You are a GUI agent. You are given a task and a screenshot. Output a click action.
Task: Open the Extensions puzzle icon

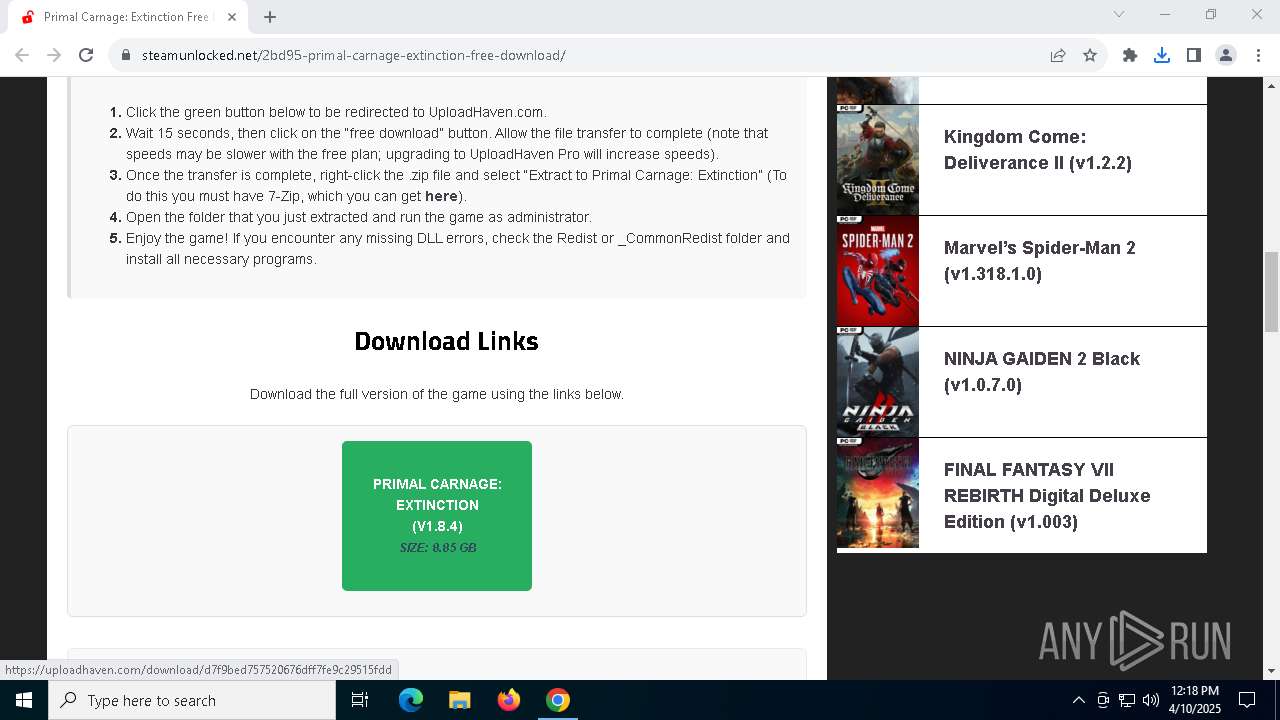click(x=1130, y=55)
